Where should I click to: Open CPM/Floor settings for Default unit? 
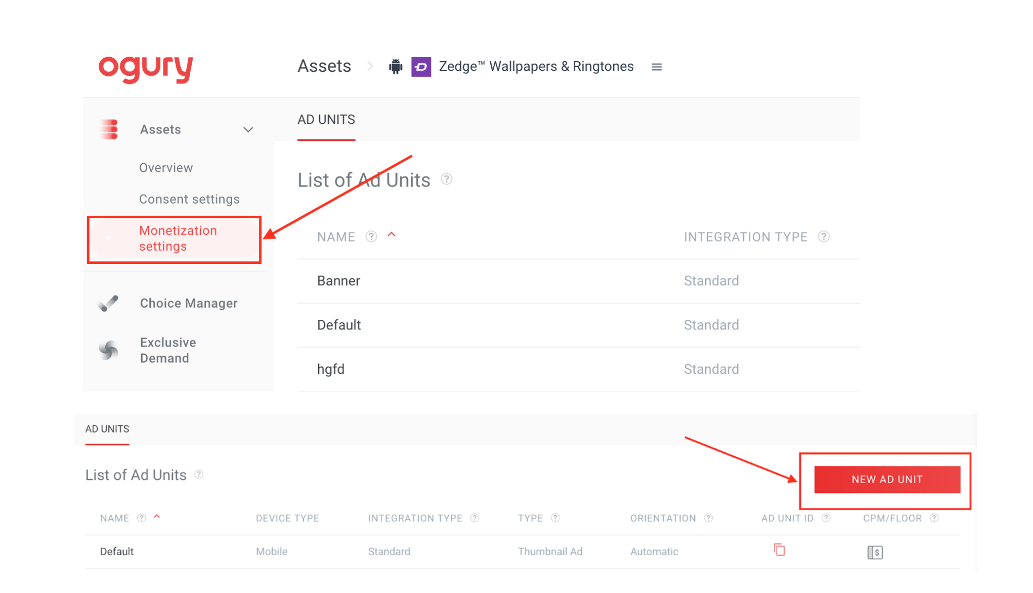point(875,552)
